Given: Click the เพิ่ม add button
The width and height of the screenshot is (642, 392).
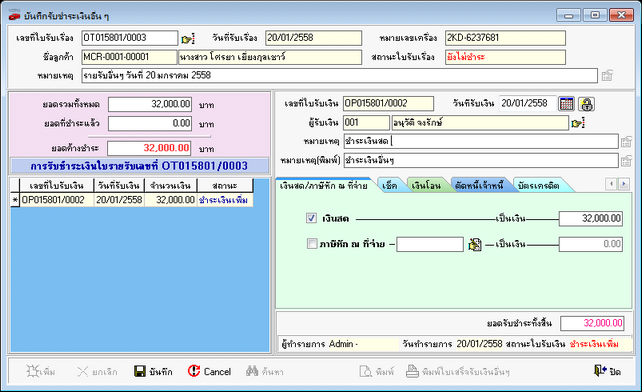Looking at the screenshot, I should tap(41, 372).
